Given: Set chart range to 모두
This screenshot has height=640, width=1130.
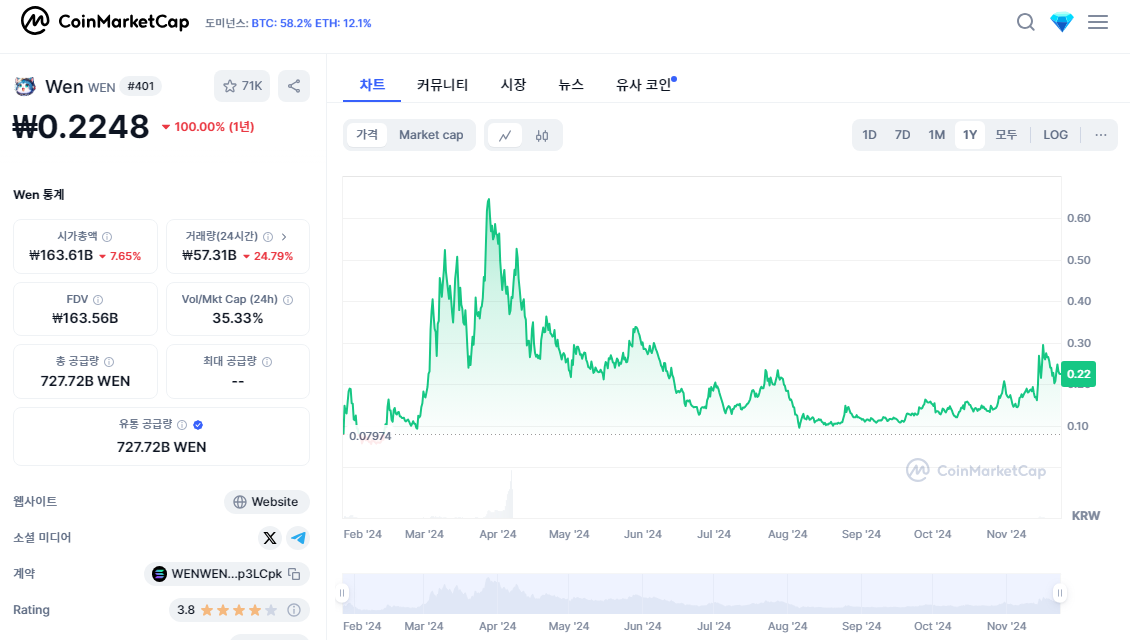Looking at the screenshot, I should pos(1006,135).
